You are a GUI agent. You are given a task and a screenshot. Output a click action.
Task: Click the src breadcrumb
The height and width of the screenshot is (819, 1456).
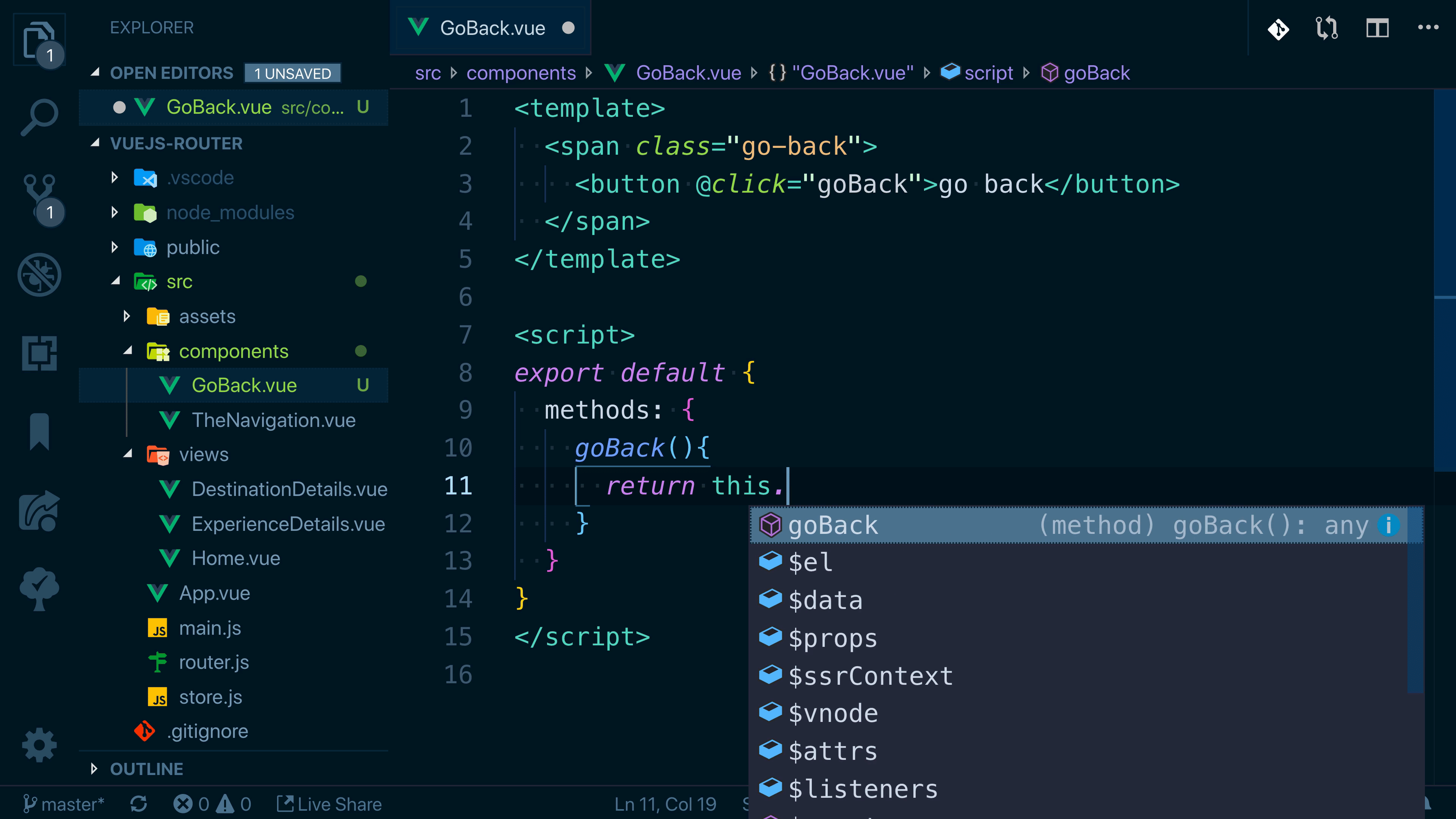pos(428,73)
